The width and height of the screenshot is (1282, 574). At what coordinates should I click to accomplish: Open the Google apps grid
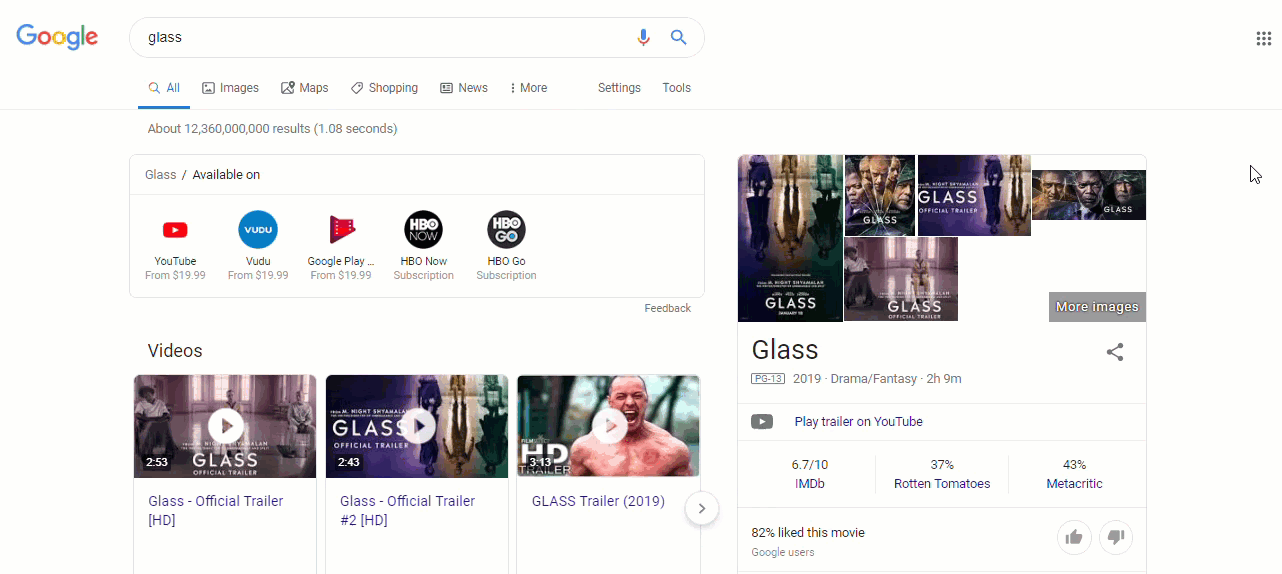1263,39
